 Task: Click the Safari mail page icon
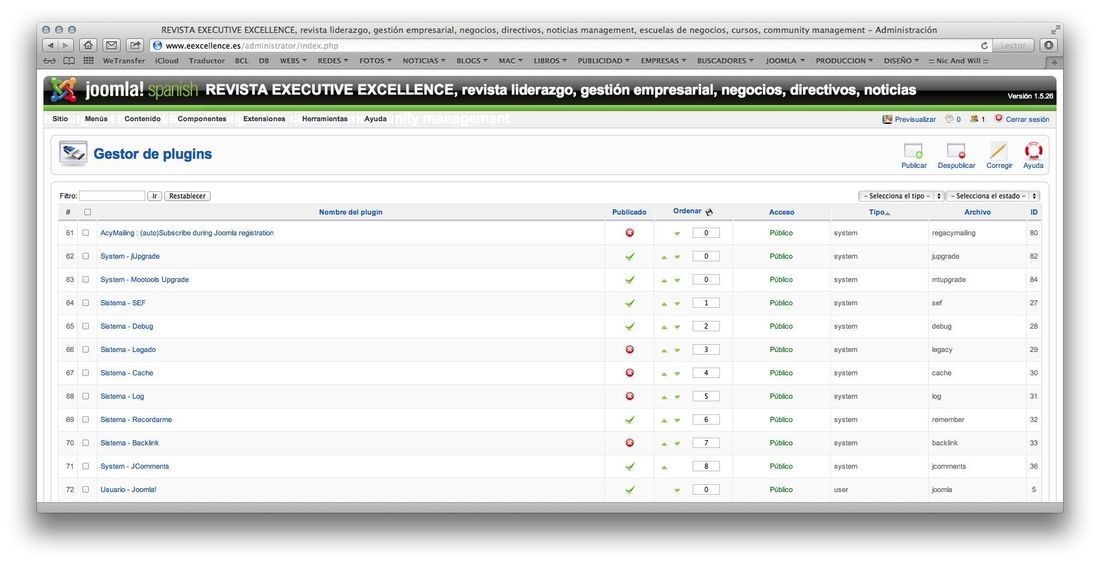click(111, 46)
